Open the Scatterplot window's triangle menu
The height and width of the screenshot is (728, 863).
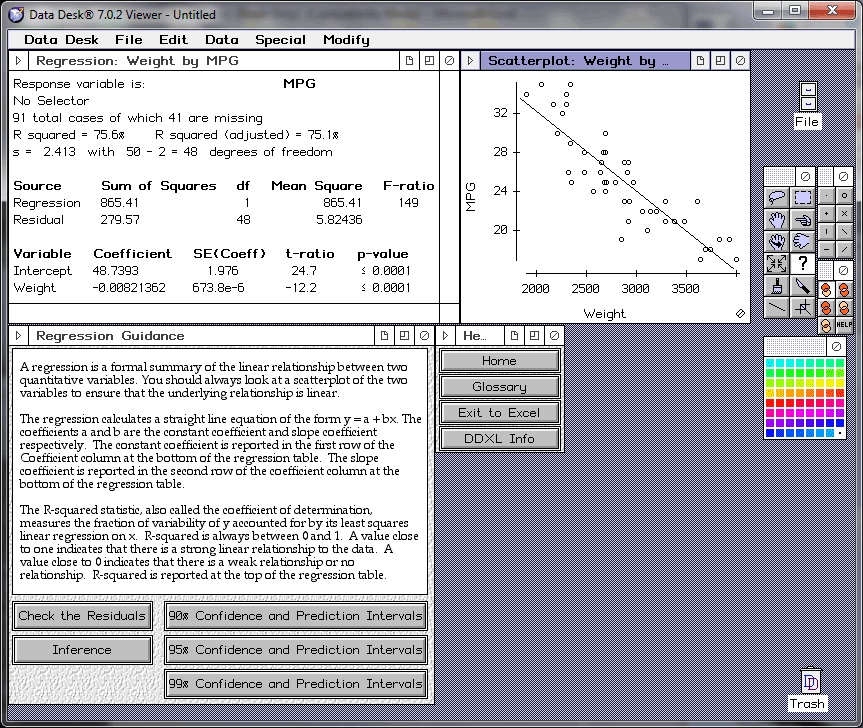tap(471, 61)
